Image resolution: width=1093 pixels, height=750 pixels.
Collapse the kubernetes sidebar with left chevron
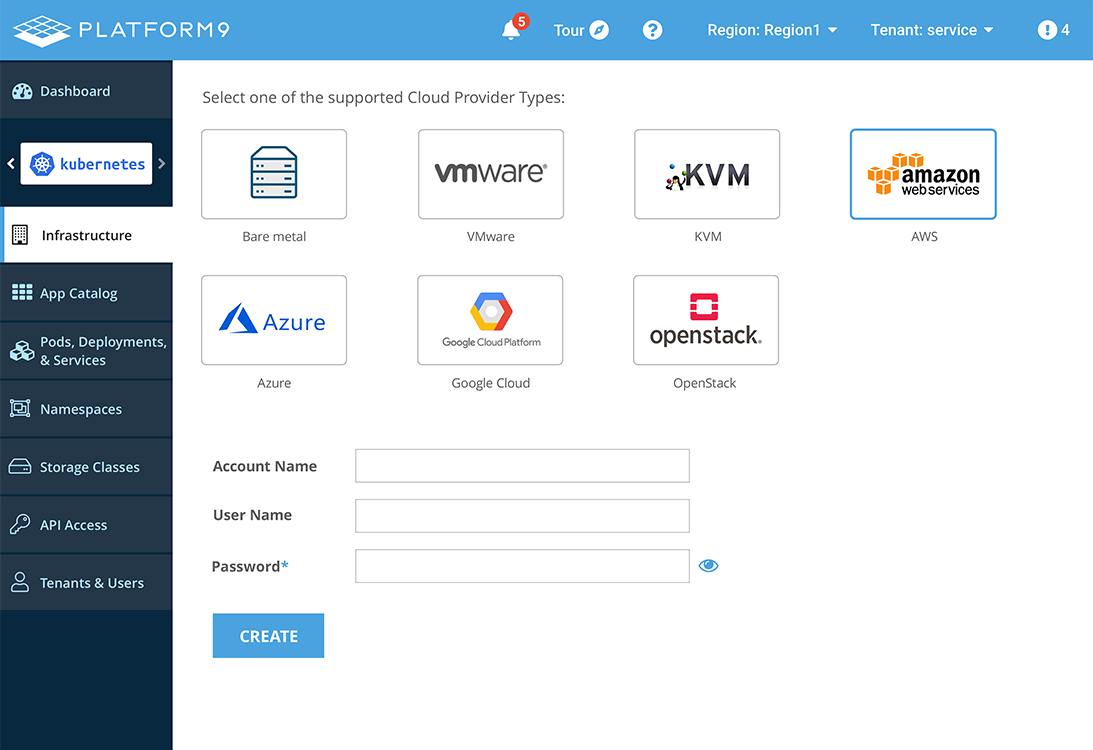click(x=9, y=163)
